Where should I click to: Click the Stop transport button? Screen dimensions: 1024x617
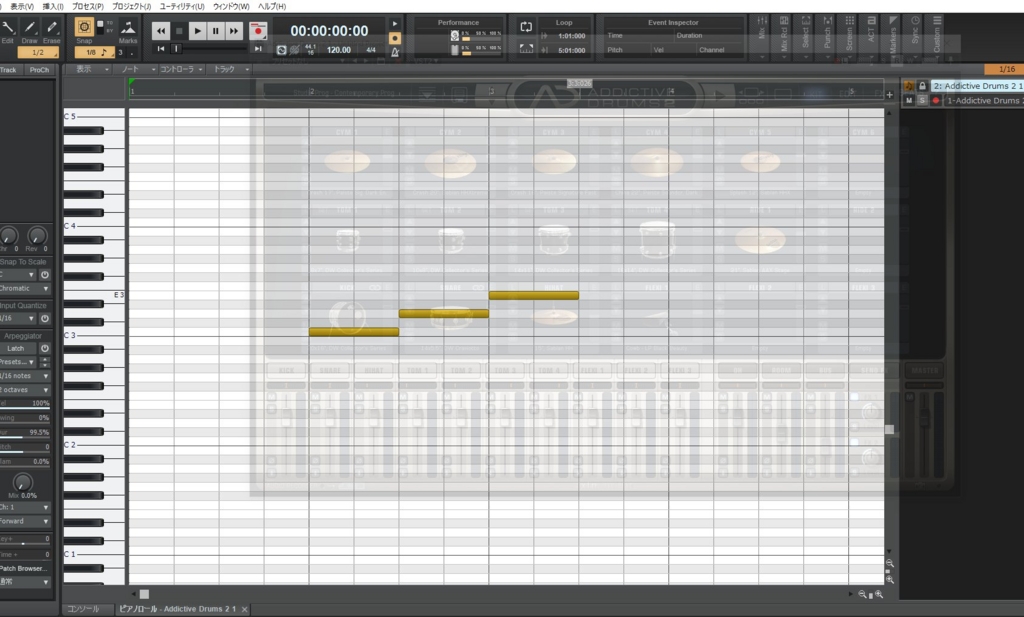[x=179, y=31]
